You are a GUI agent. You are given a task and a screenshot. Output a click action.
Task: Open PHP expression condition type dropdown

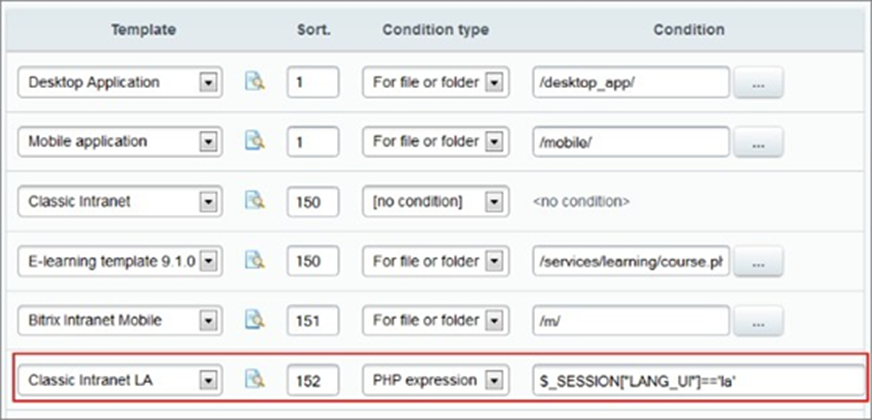pyautogui.click(x=492, y=380)
